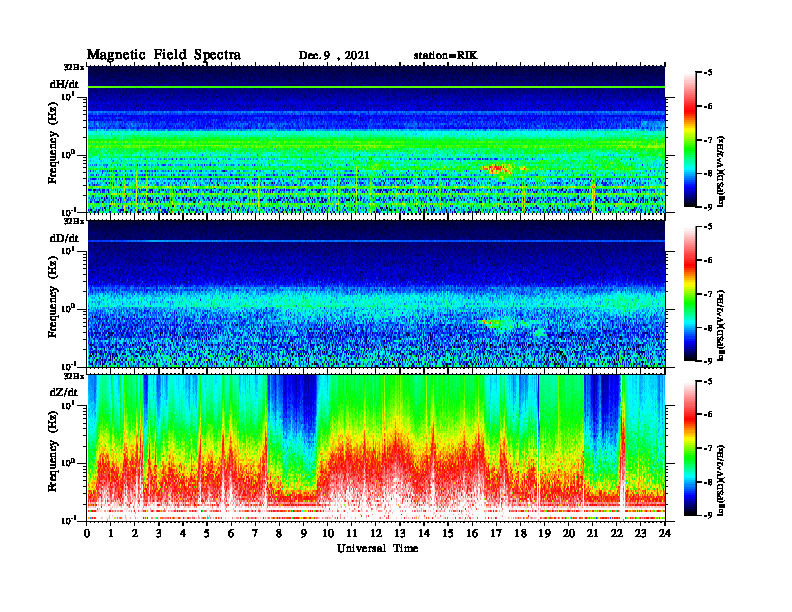Click the dZ/dt panel label

point(64,392)
